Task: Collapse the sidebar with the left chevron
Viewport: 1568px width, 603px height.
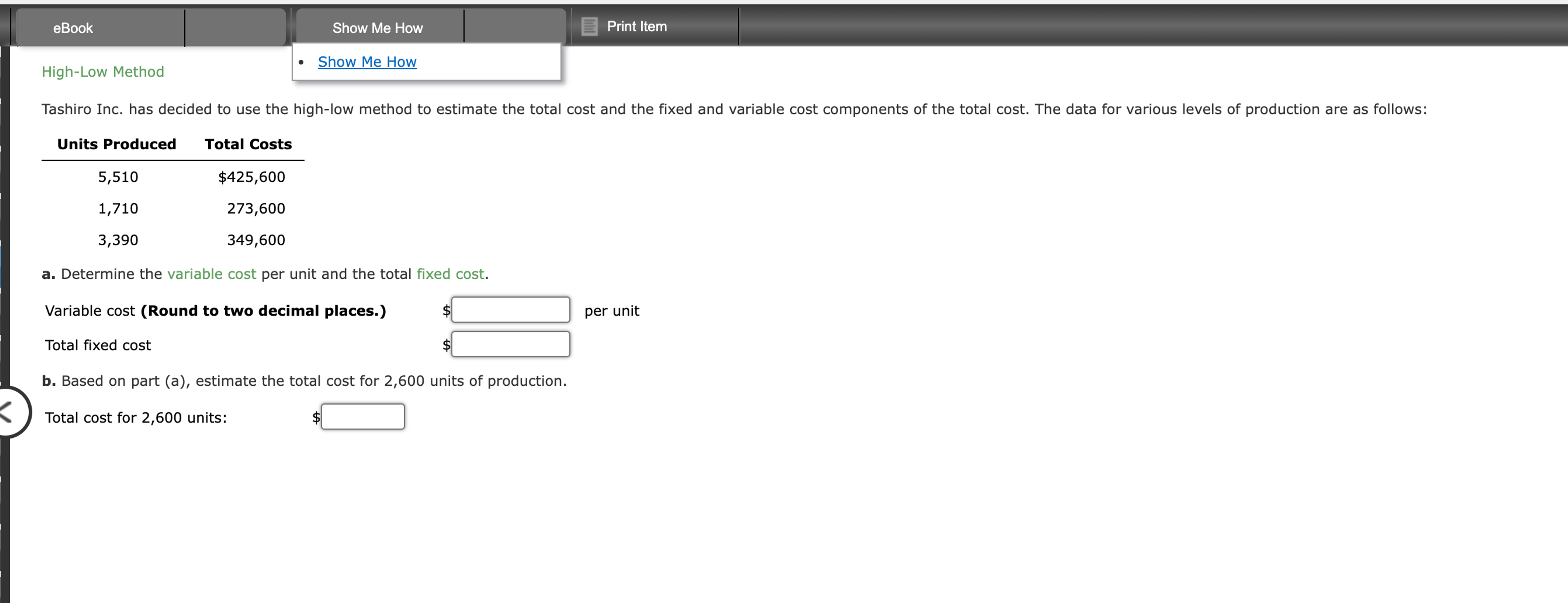Action: pyautogui.click(x=6, y=412)
